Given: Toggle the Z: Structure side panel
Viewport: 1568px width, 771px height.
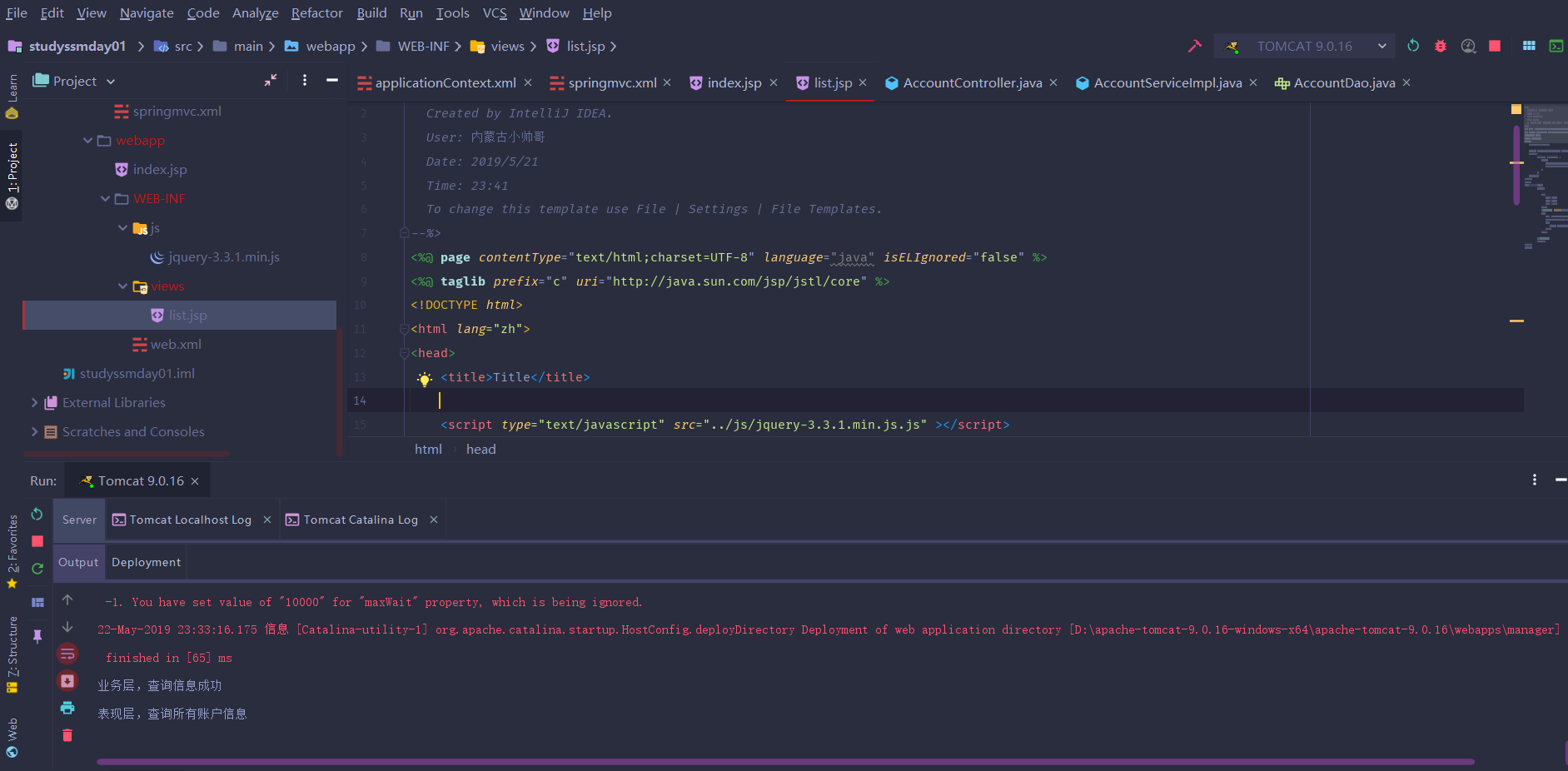Looking at the screenshot, I should tap(12, 654).
